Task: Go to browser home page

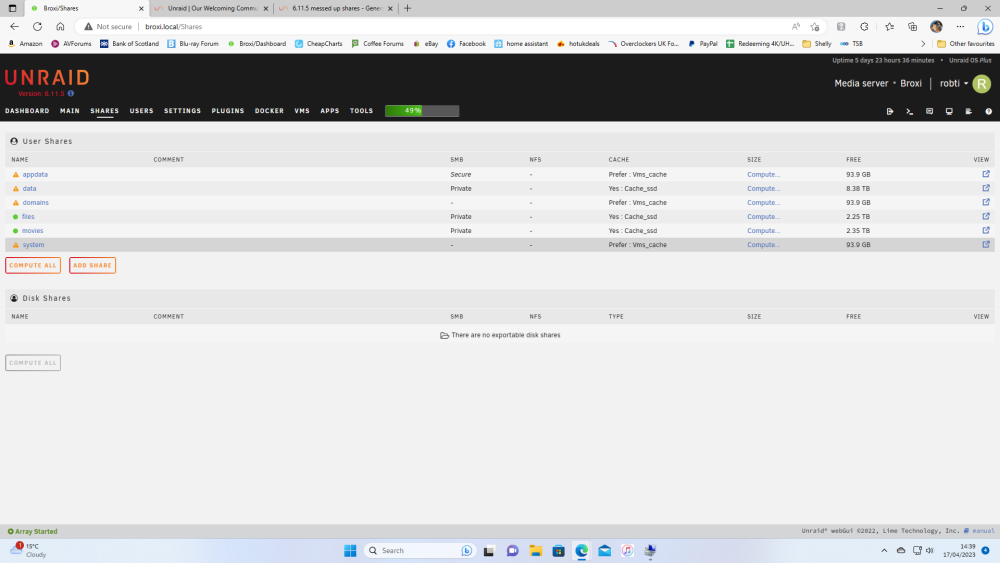Action: (60, 27)
